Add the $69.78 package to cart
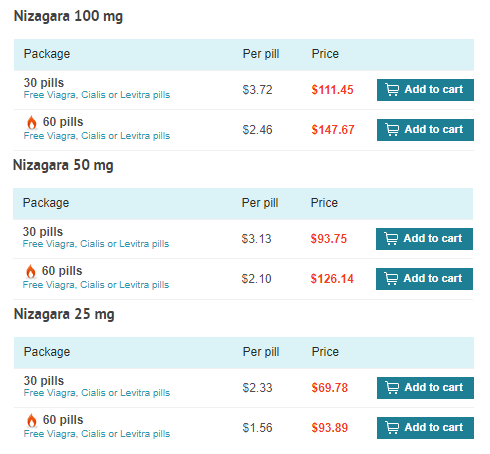This screenshot has height=454, width=490. click(425, 388)
